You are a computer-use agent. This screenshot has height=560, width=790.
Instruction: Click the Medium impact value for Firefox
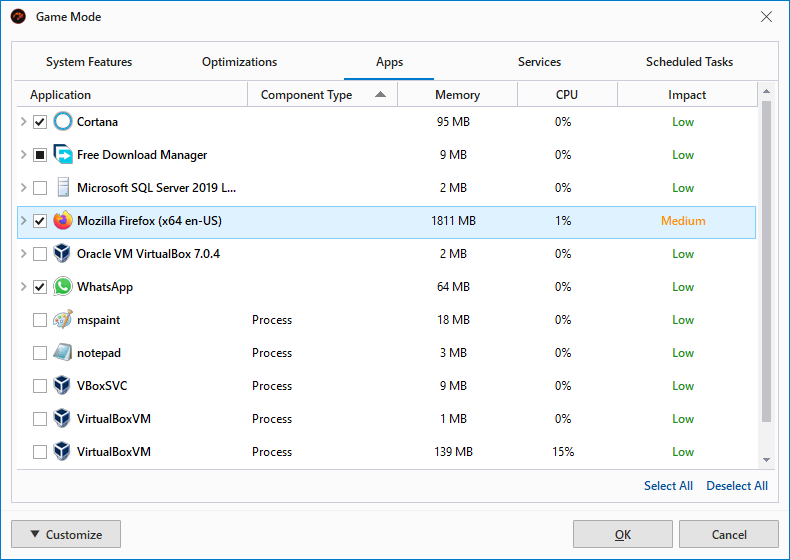coord(683,221)
